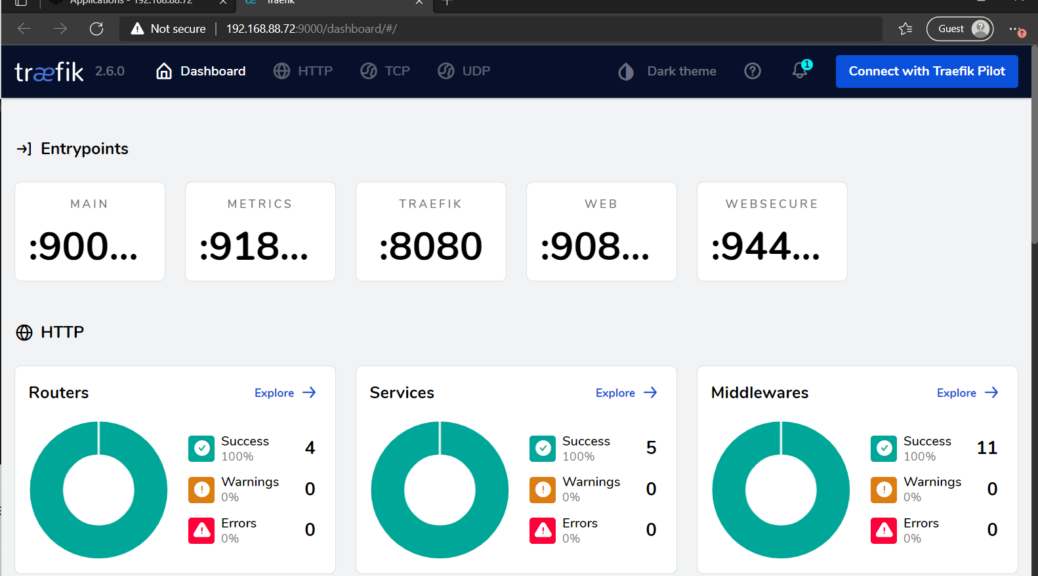Explore the Middlewares section
Viewport: 1038px width, 576px height.
[x=967, y=393]
